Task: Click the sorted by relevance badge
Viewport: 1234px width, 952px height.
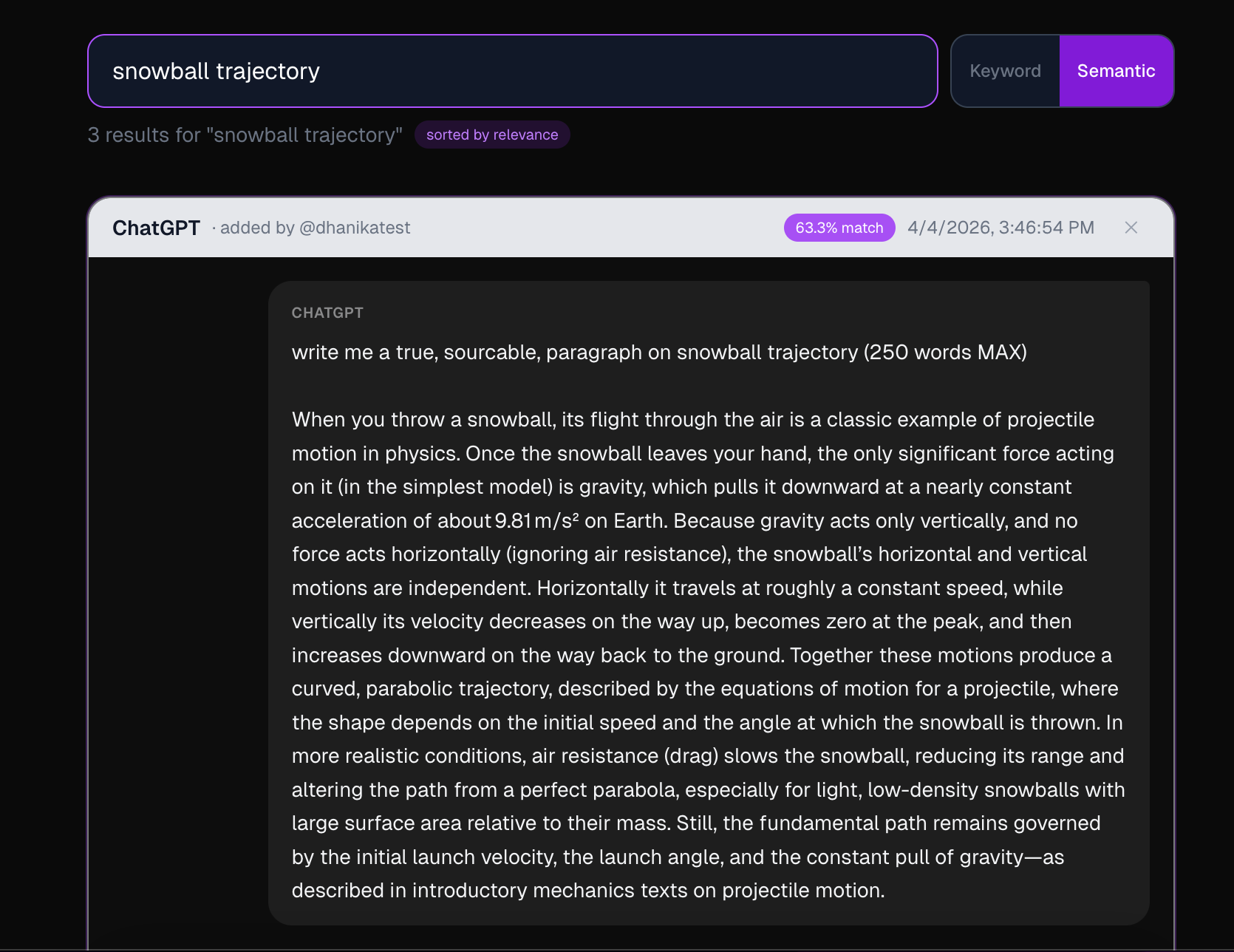Action: click(x=492, y=135)
